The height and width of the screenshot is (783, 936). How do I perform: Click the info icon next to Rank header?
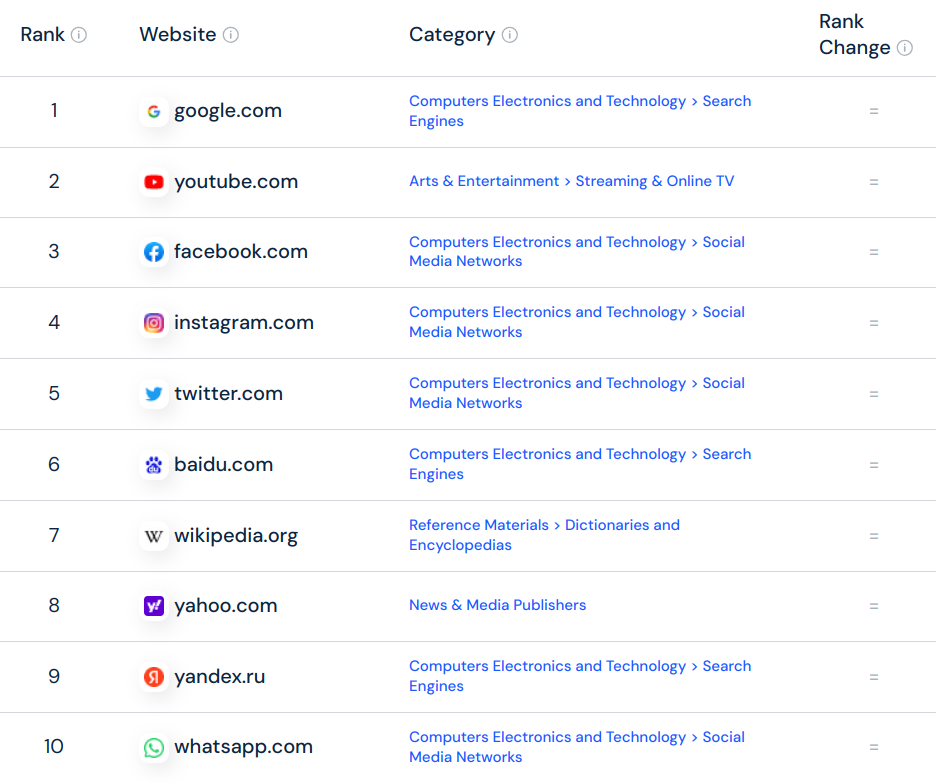[79, 35]
